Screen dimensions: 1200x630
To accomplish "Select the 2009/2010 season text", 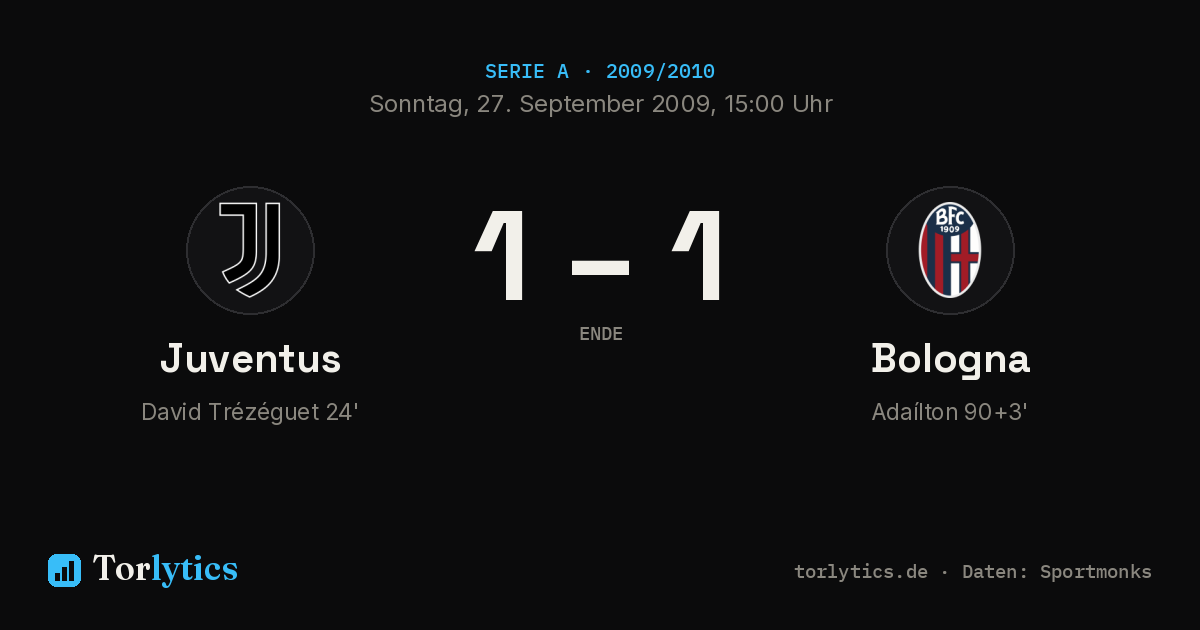I will pyautogui.click(x=660, y=71).
